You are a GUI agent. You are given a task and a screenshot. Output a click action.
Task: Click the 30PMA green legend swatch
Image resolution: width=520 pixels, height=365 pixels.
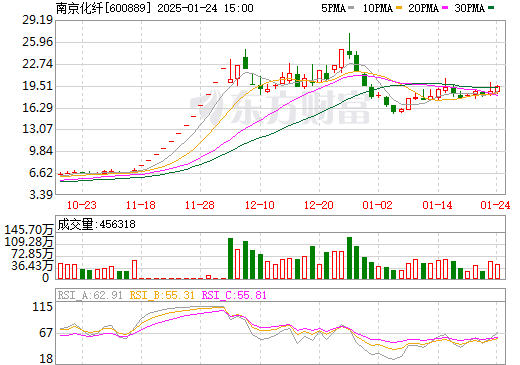pyautogui.click(x=491, y=8)
